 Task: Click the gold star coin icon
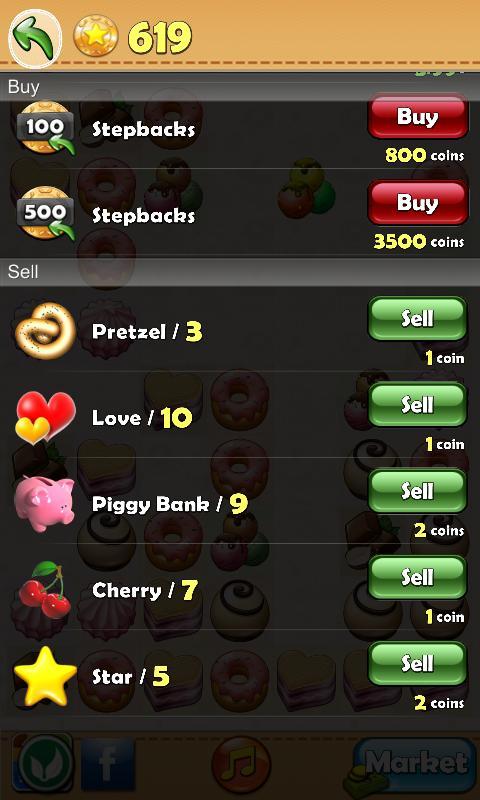tap(96, 36)
